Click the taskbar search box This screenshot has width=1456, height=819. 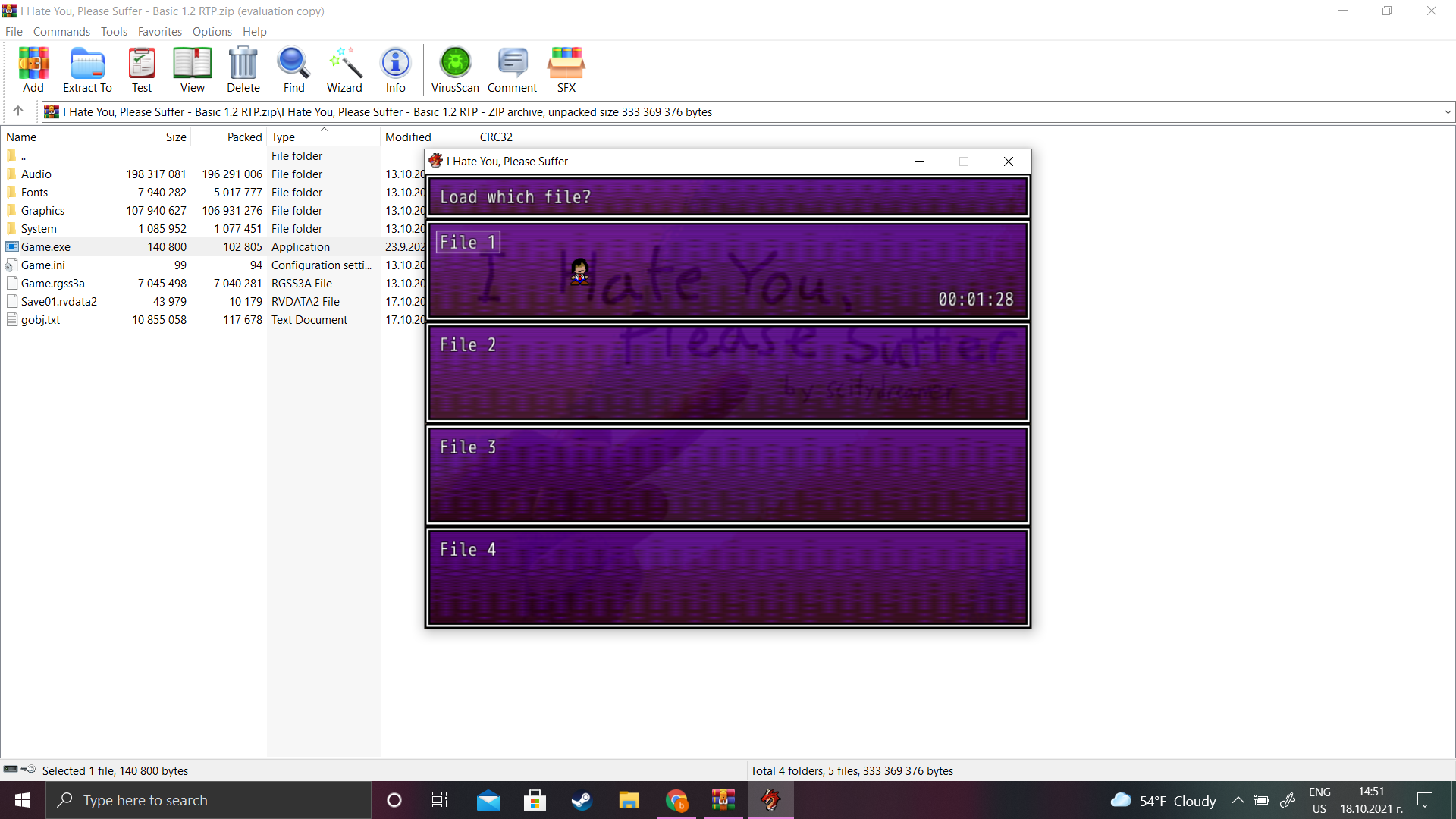point(209,800)
